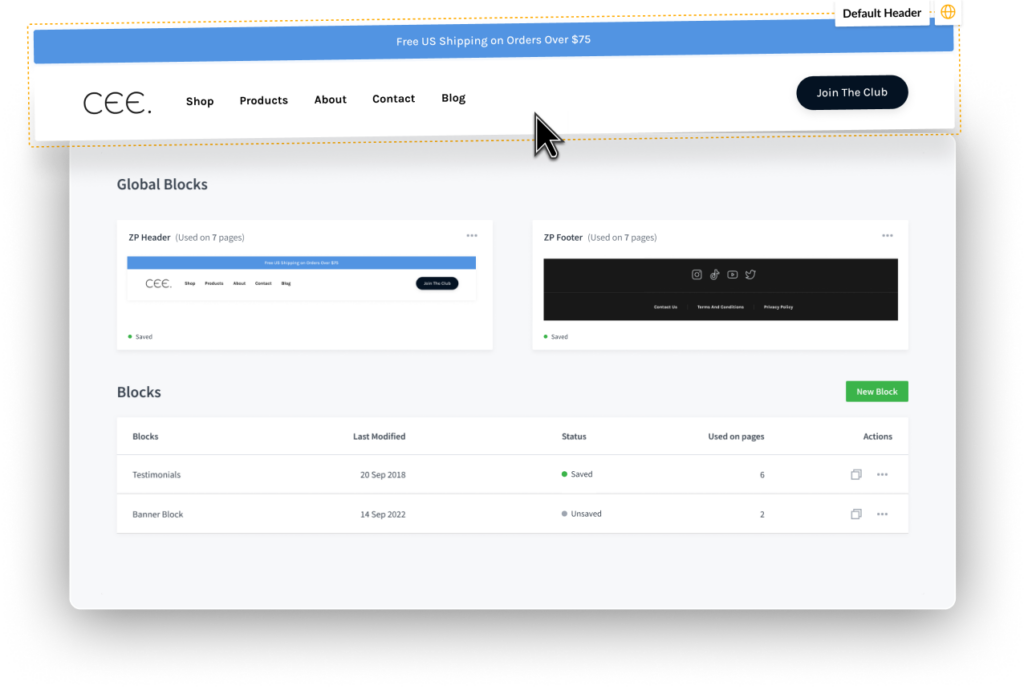
Task: Click the Saved status of Testimonials row
Action: click(577, 474)
